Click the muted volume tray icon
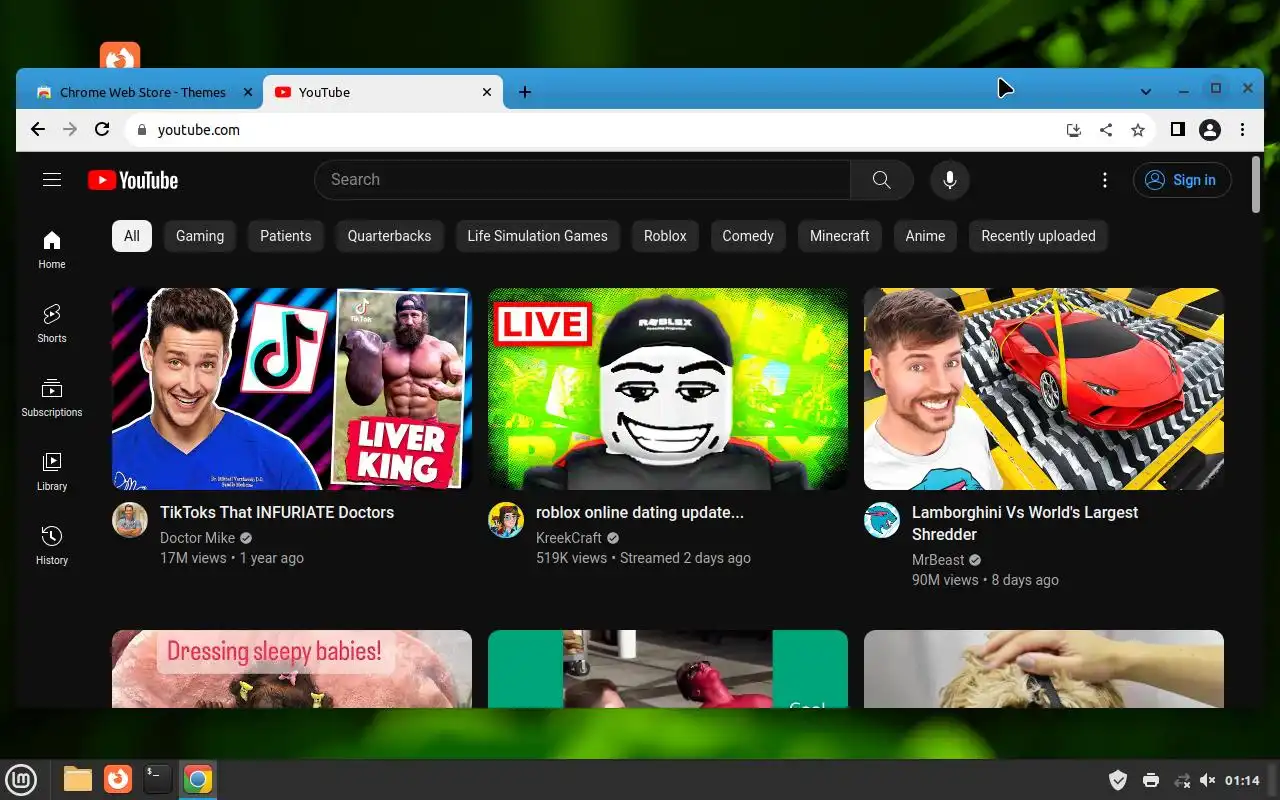Viewport: 1280px width, 800px height. point(1207,780)
